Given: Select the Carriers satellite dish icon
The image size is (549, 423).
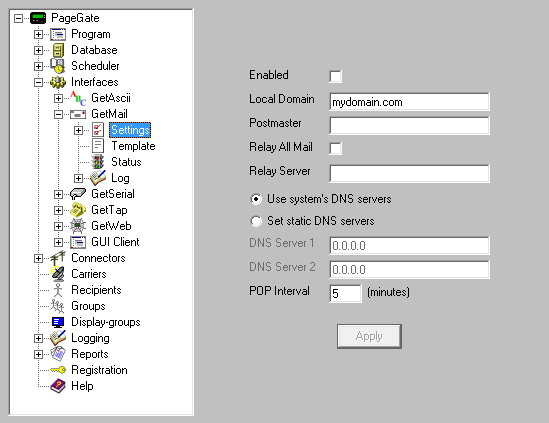Looking at the screenshot, I should pos(58,274).
